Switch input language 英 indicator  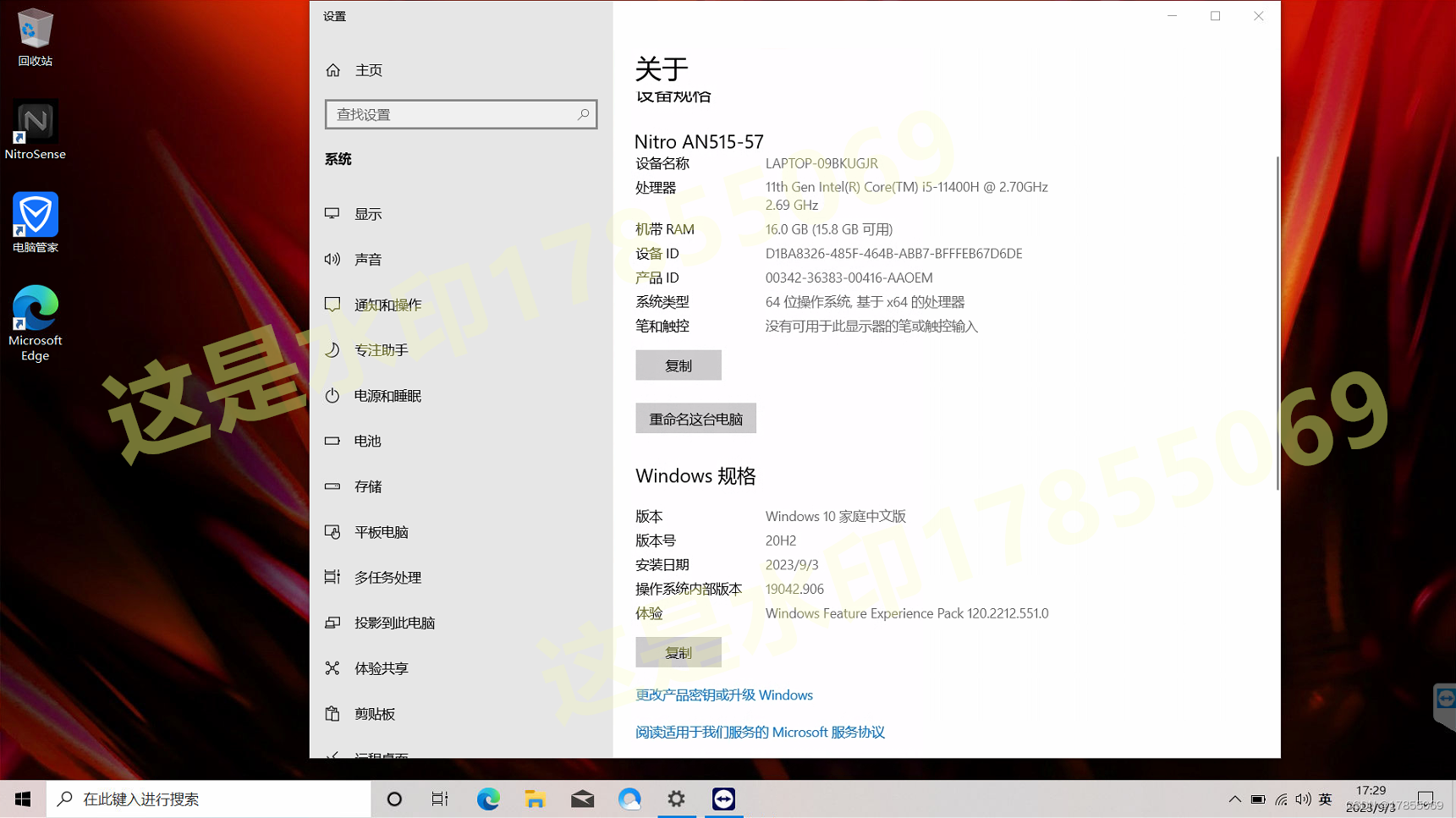(x=1326, y=799)
